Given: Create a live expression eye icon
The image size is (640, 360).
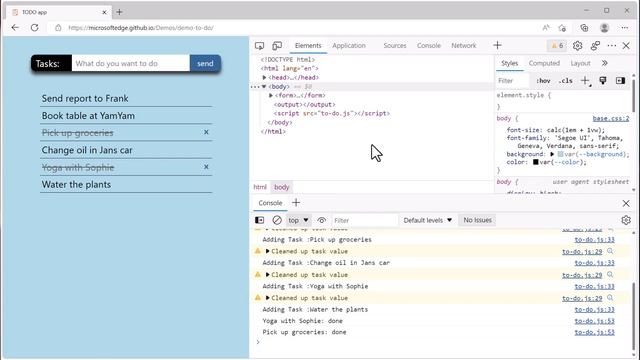Looking at the screenshot, I should (322, 220).
